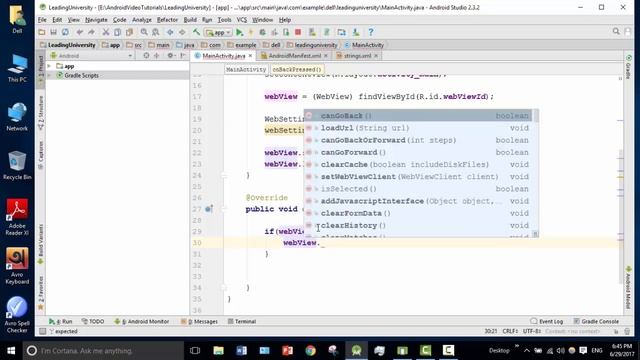The width and height of the screenshot is (640, 360).
Task: Click the Save All toolbar icon
Action: pos(53,32)
